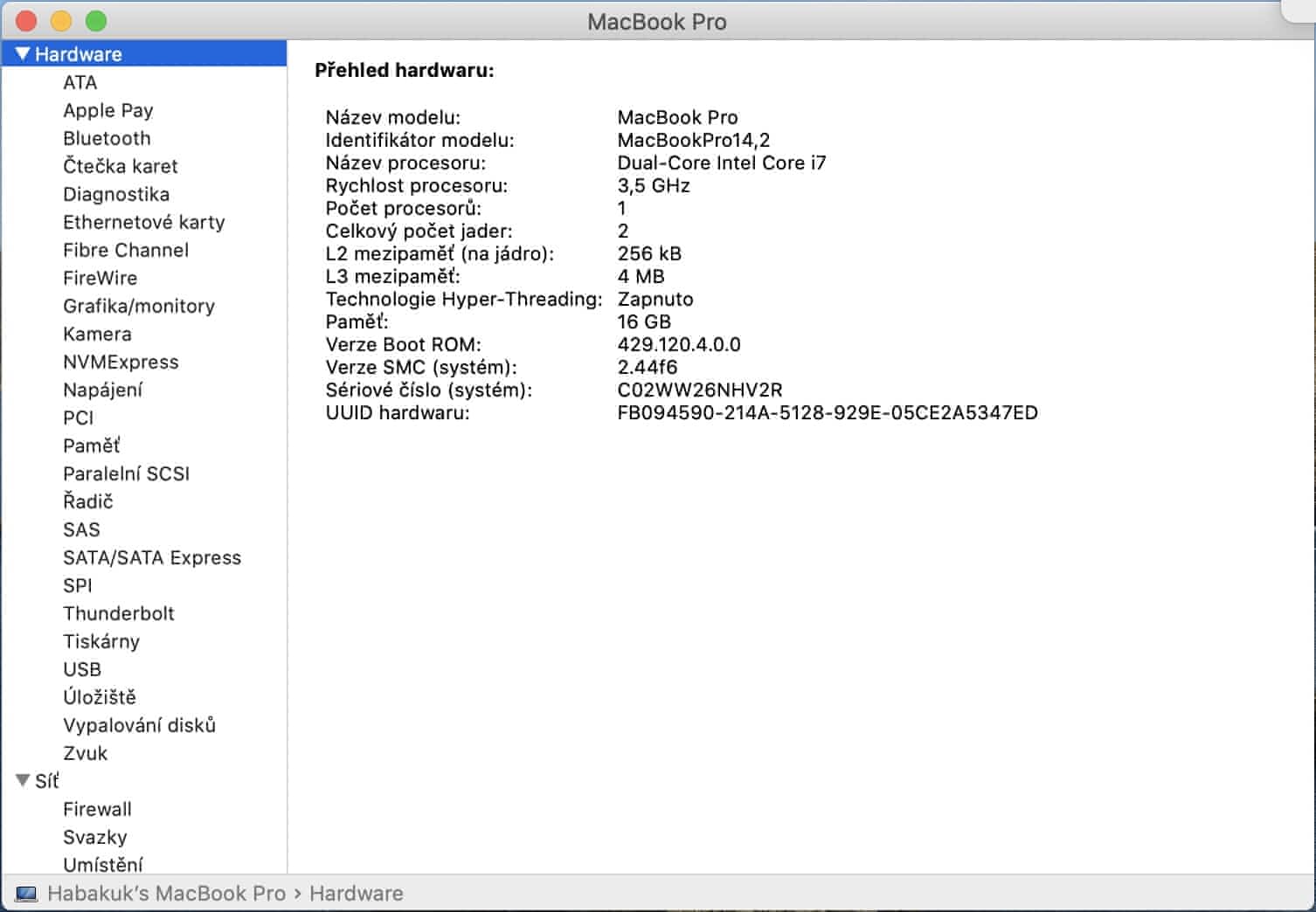Open Fibre Channel information
The image size is (1316, 912).
[126, 250]
